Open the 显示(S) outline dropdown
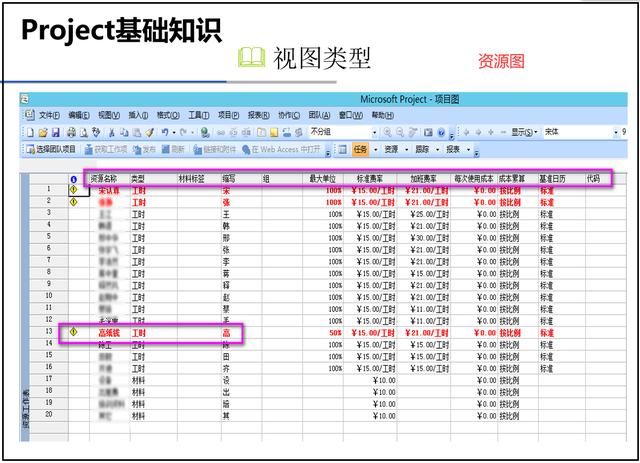 (525, 132)
